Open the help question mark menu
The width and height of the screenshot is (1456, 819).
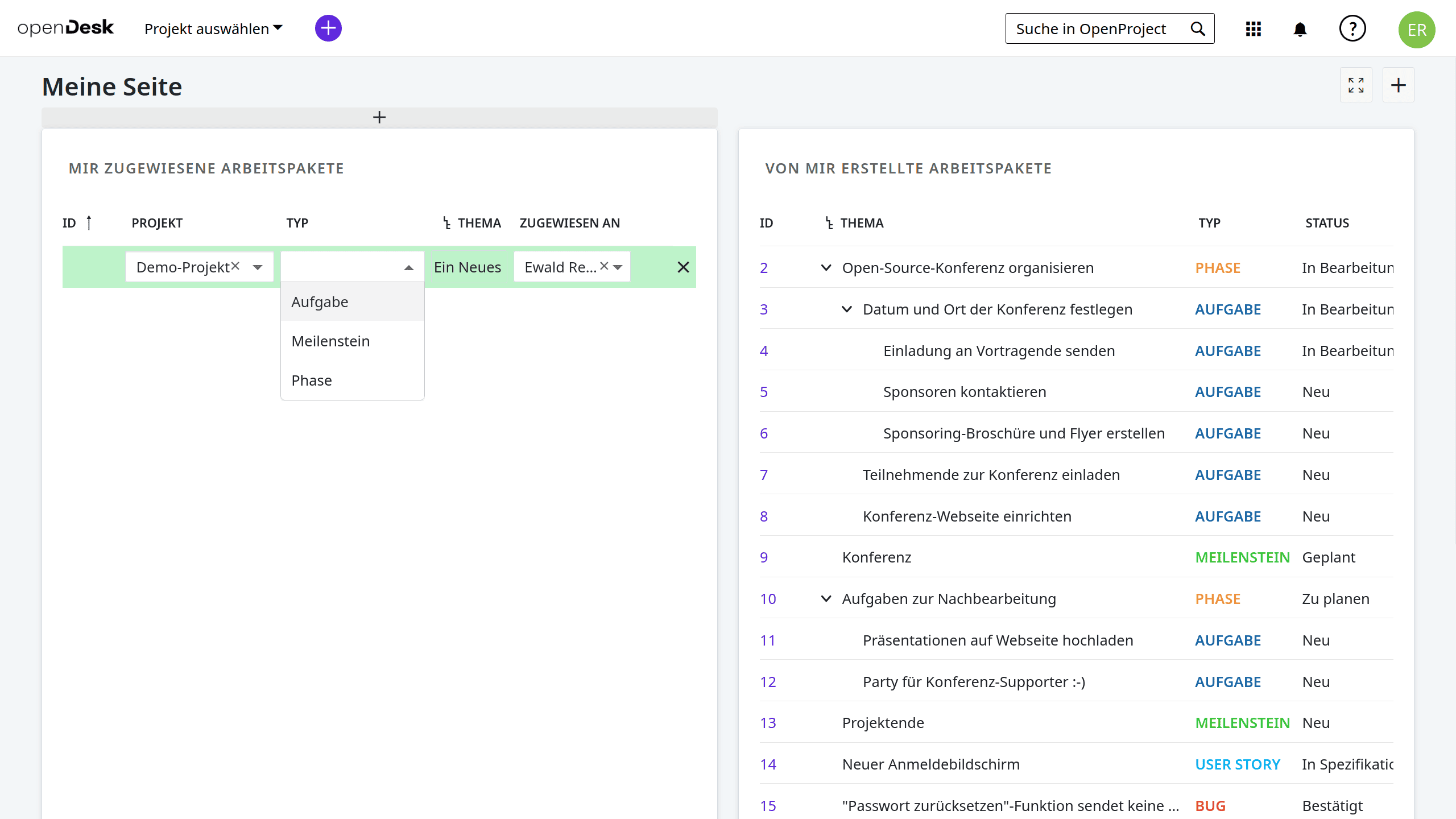tap(1352, 28)
